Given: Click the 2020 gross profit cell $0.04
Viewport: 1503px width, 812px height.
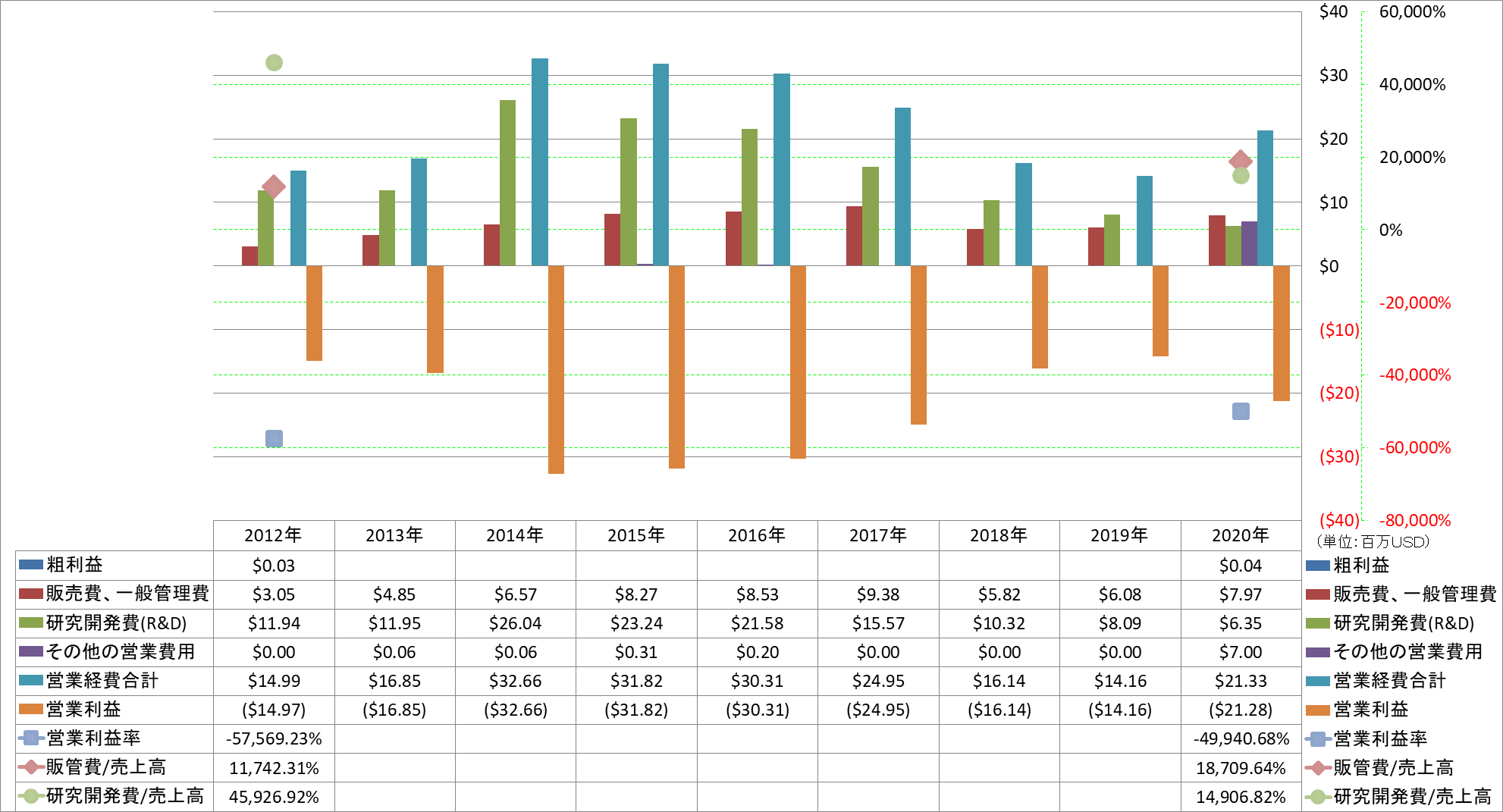Looking at the screenshot, I should pos(1241,566).
